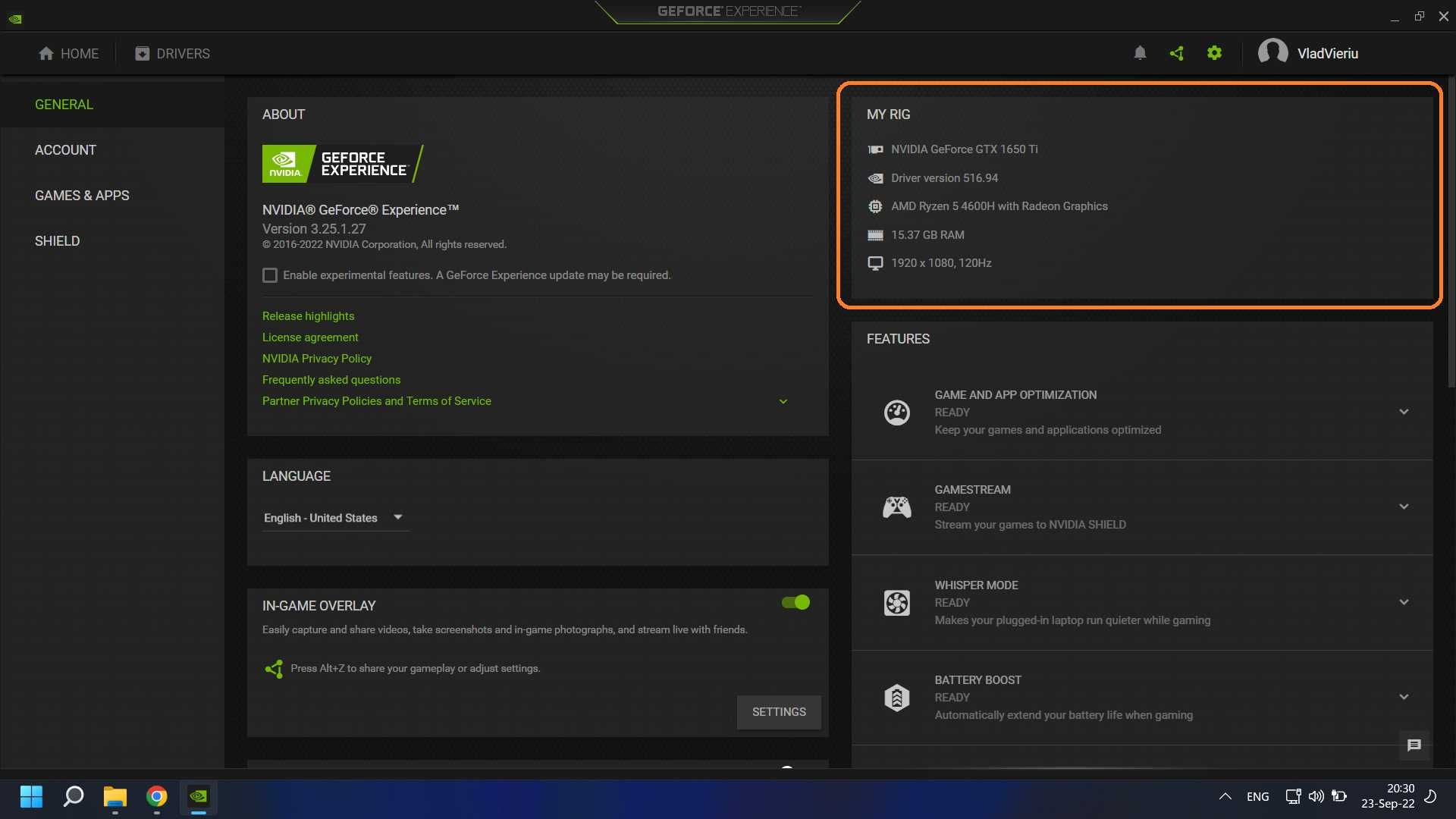
Task: Open In-Game Overlay Settings button
Action: click(779, 713)
